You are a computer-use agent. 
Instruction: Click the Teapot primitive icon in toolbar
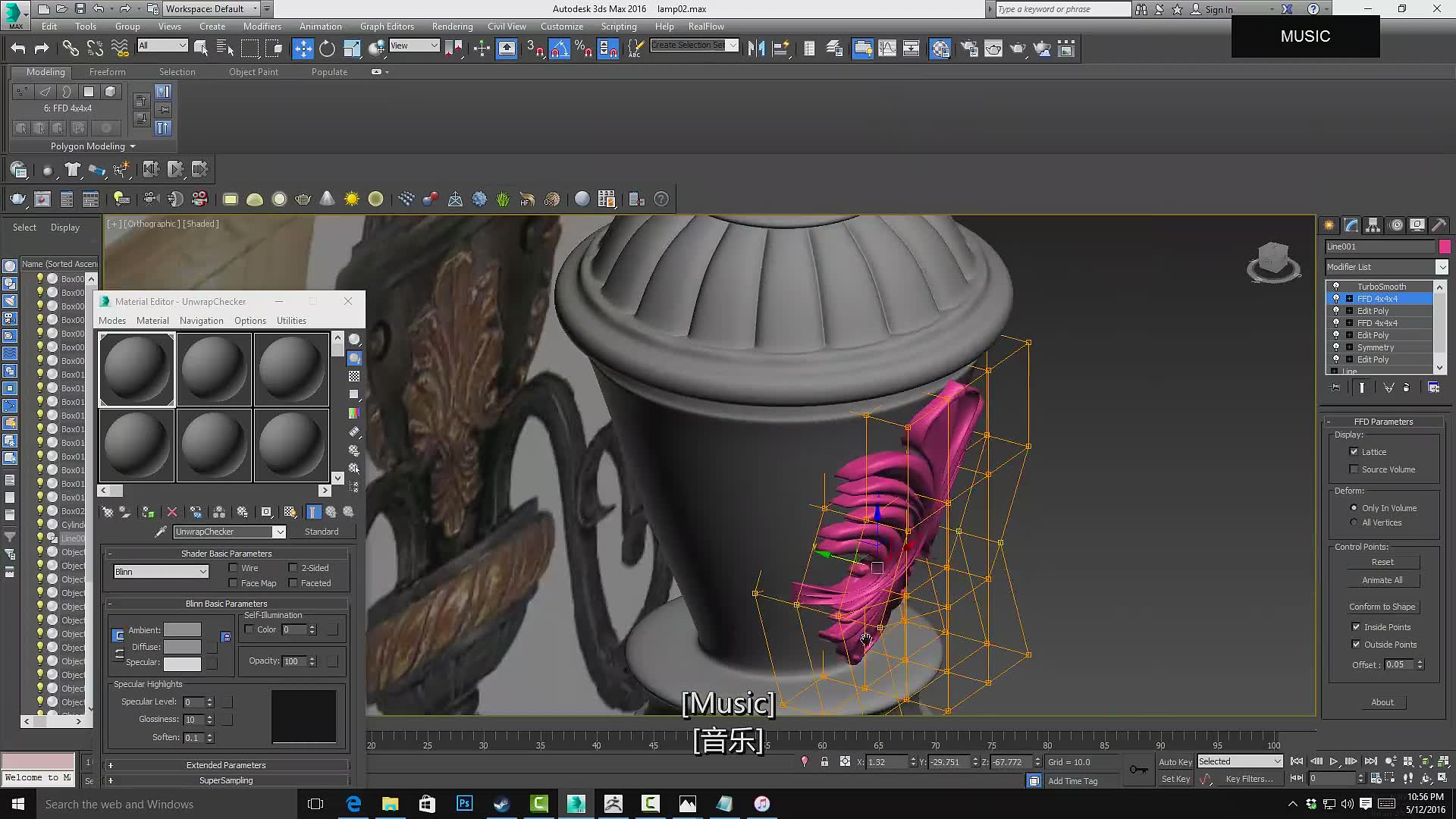[303, 199]
